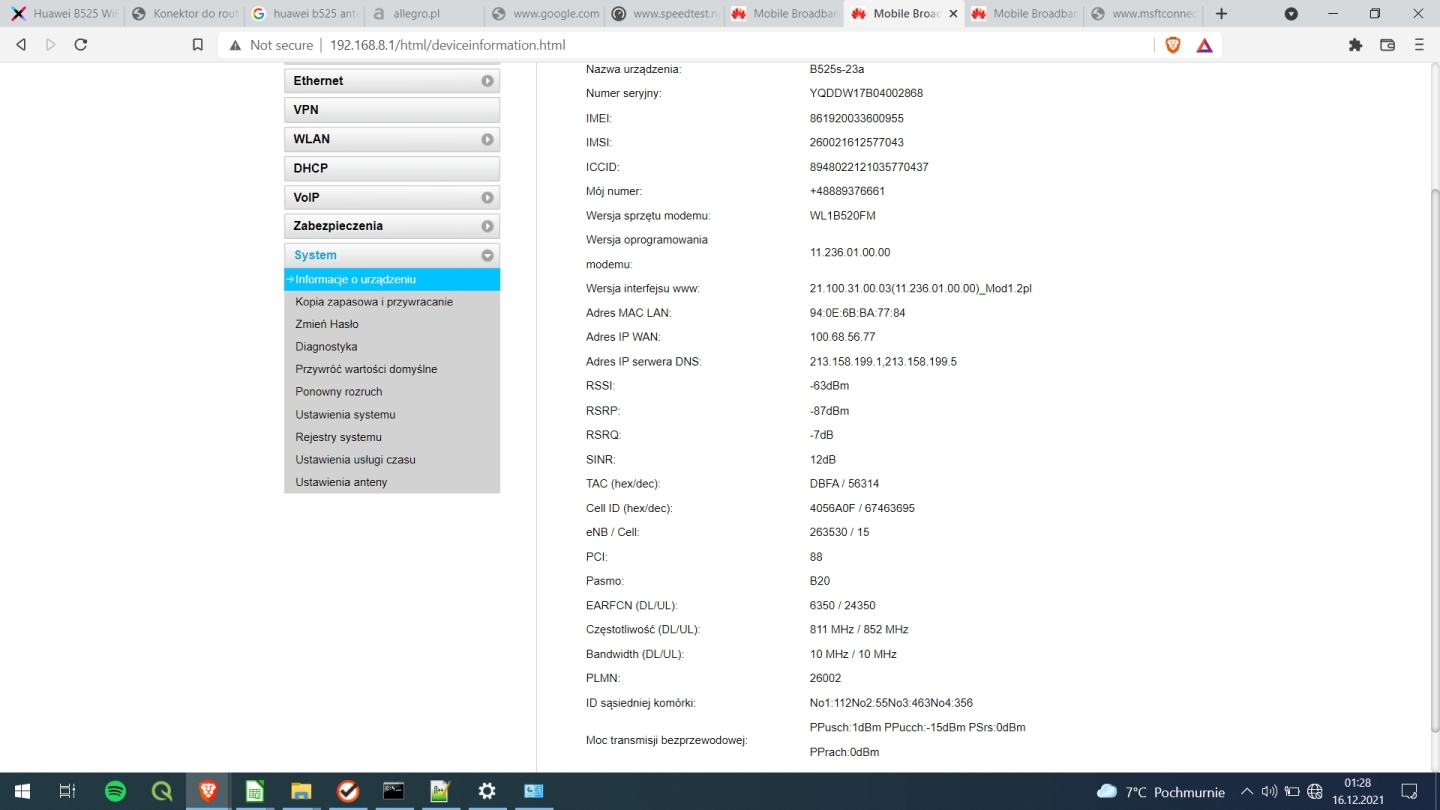This screenshot has width=1440, height=810.
Task: Go to Kopia zapasowa i przywracanie
Action: tap(374, 302)
